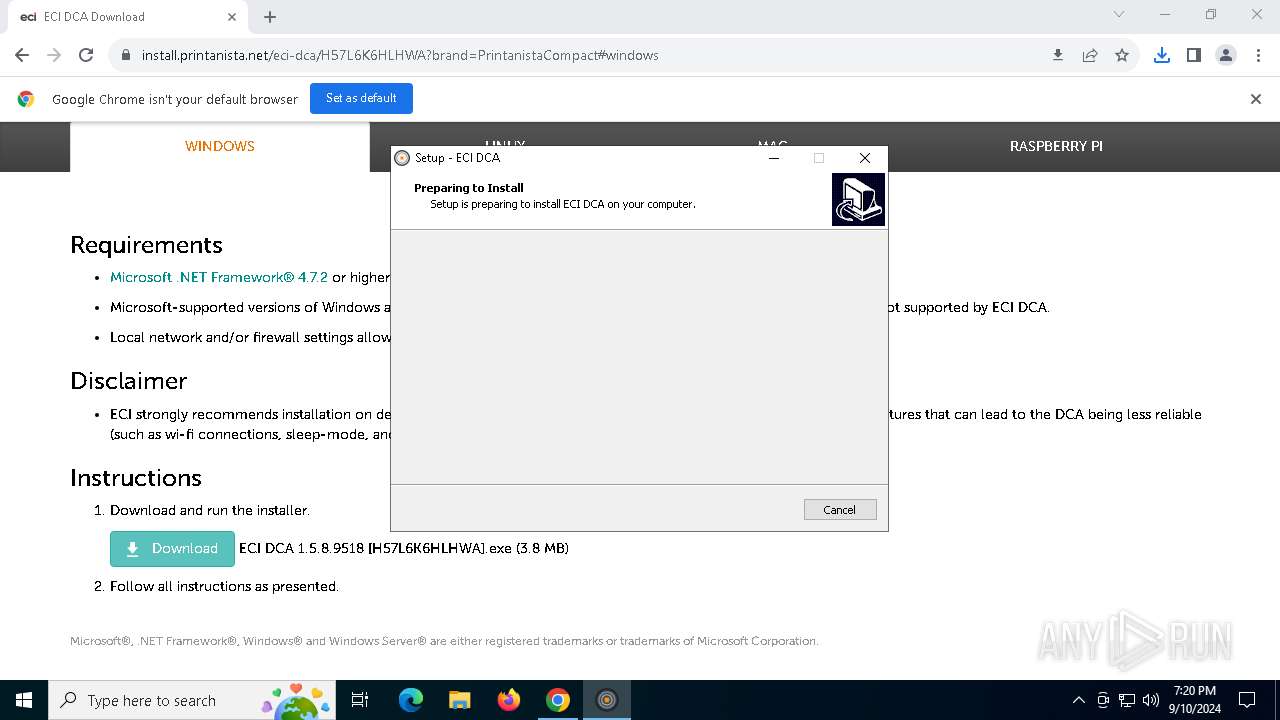Viewport: 1280px width, 720px height.
Task: Launch Microsoft Edge from taskbar
Action: (411, 700)
